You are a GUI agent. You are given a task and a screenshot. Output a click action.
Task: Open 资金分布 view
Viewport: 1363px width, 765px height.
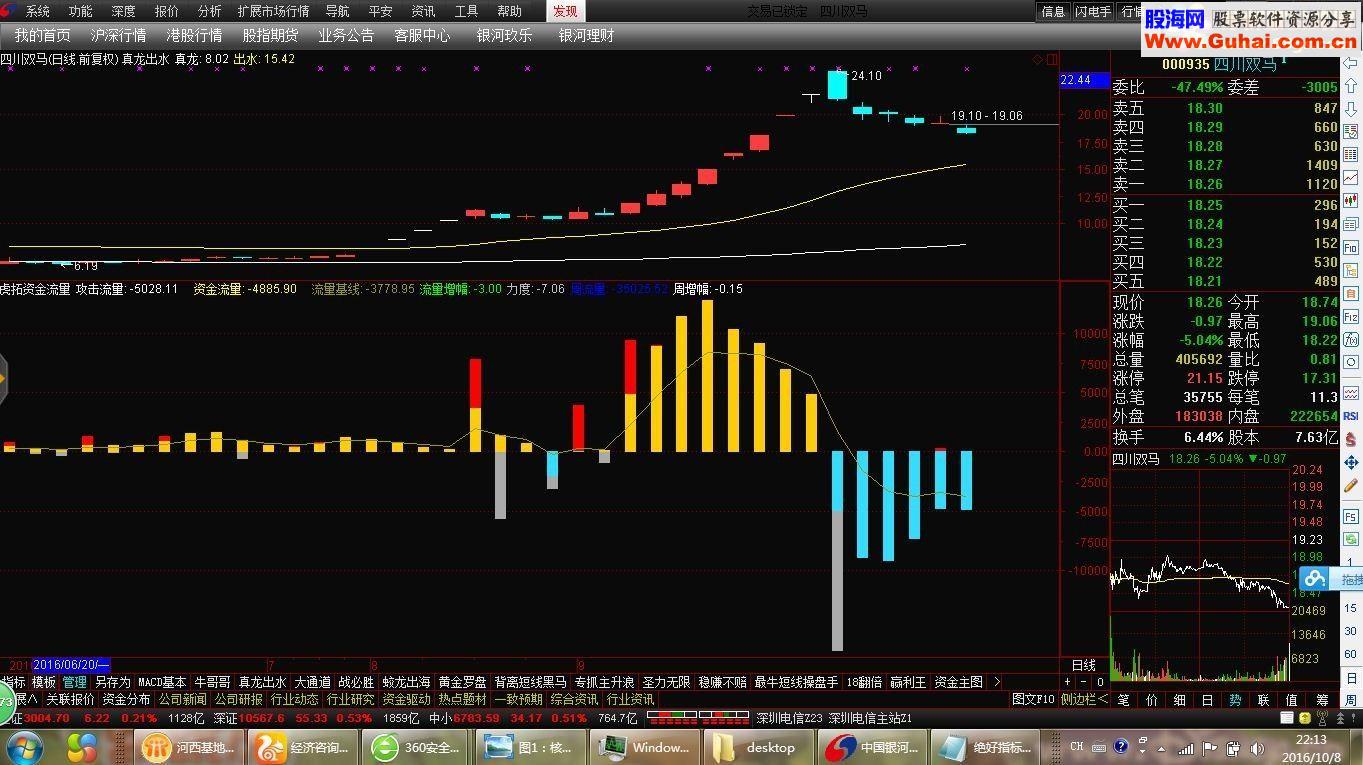point(126,699)
